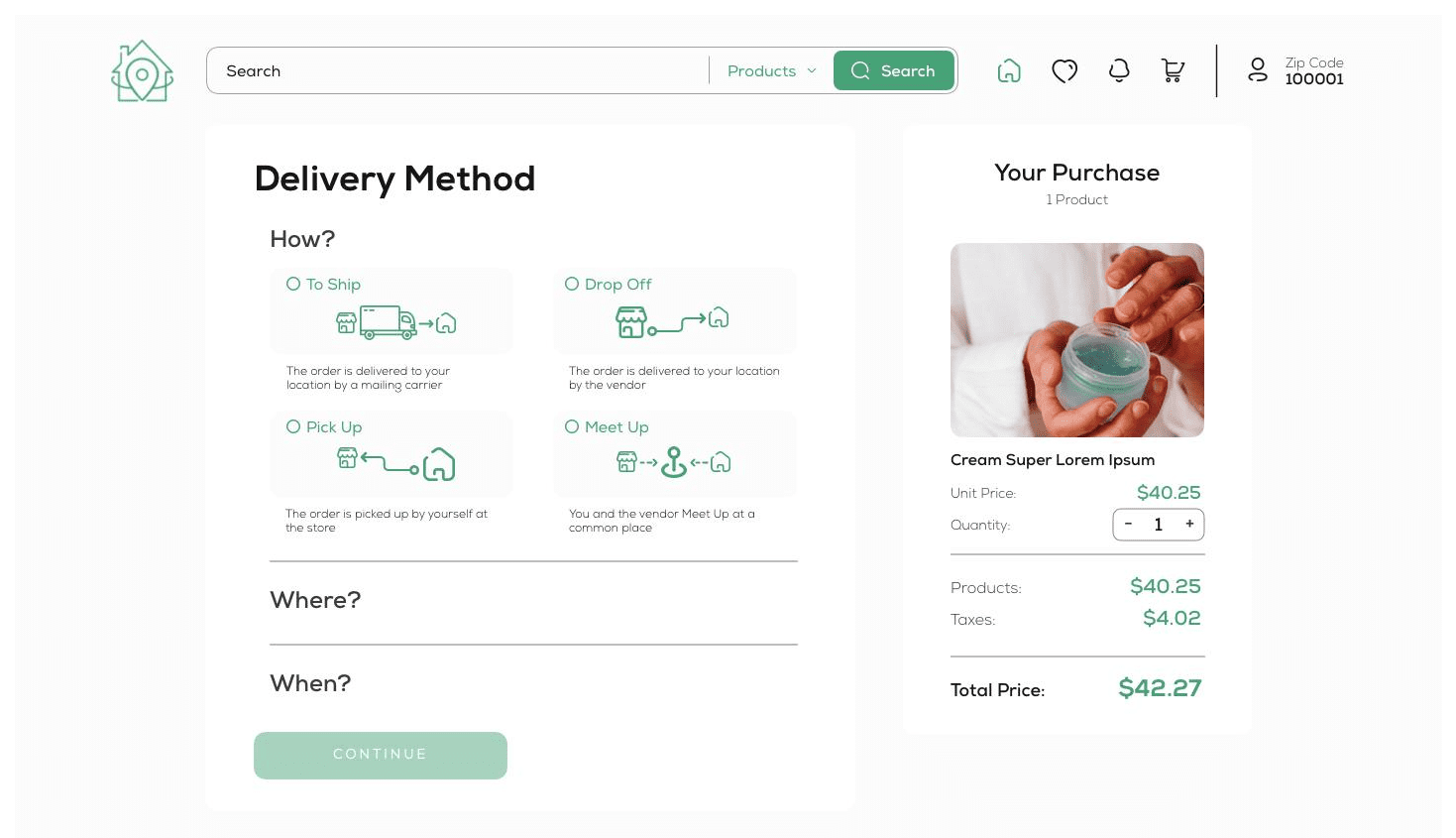Viewport: 1456px width, 838px height.
Task: Click the Total Price $42.27 value
Action: click(1160, 688)
